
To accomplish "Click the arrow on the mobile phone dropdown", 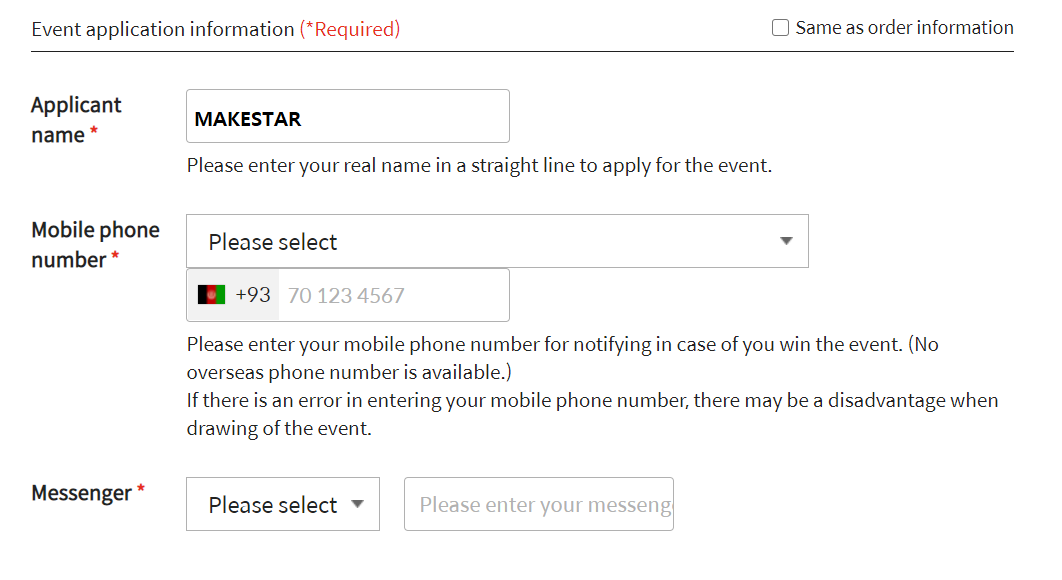I will coord(786,242).
